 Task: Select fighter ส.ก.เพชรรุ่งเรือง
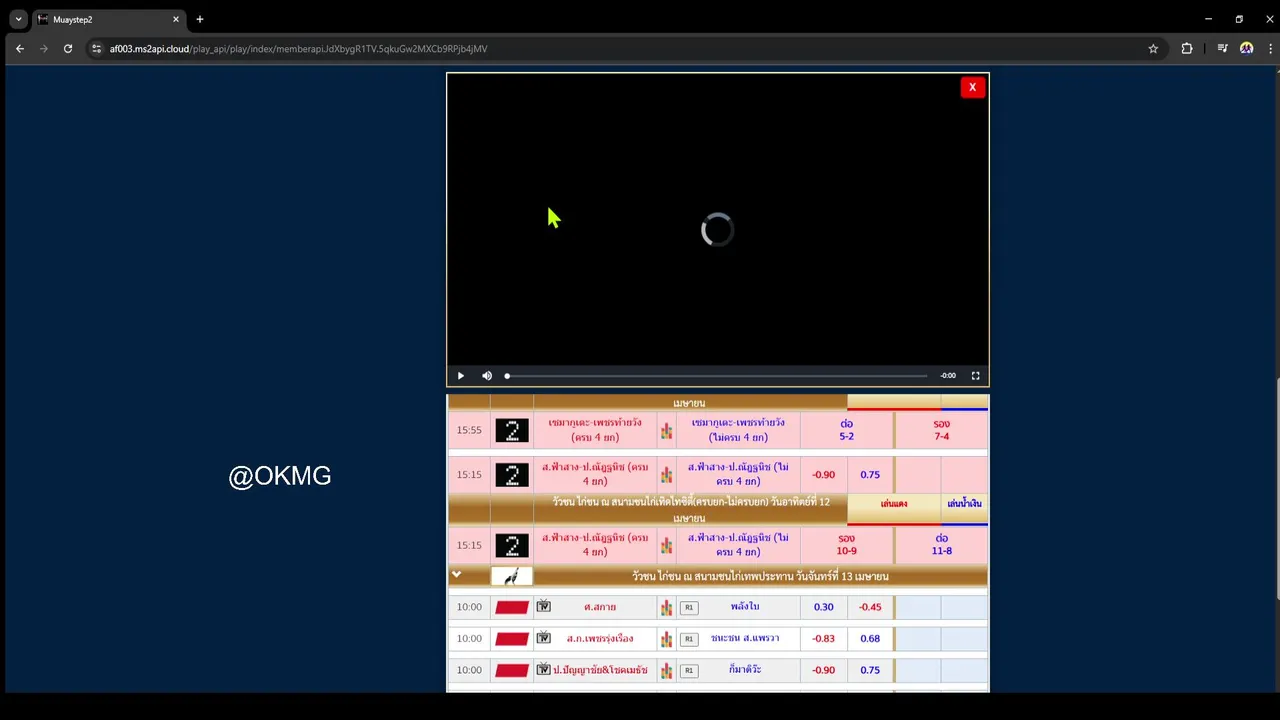point(600,639)
